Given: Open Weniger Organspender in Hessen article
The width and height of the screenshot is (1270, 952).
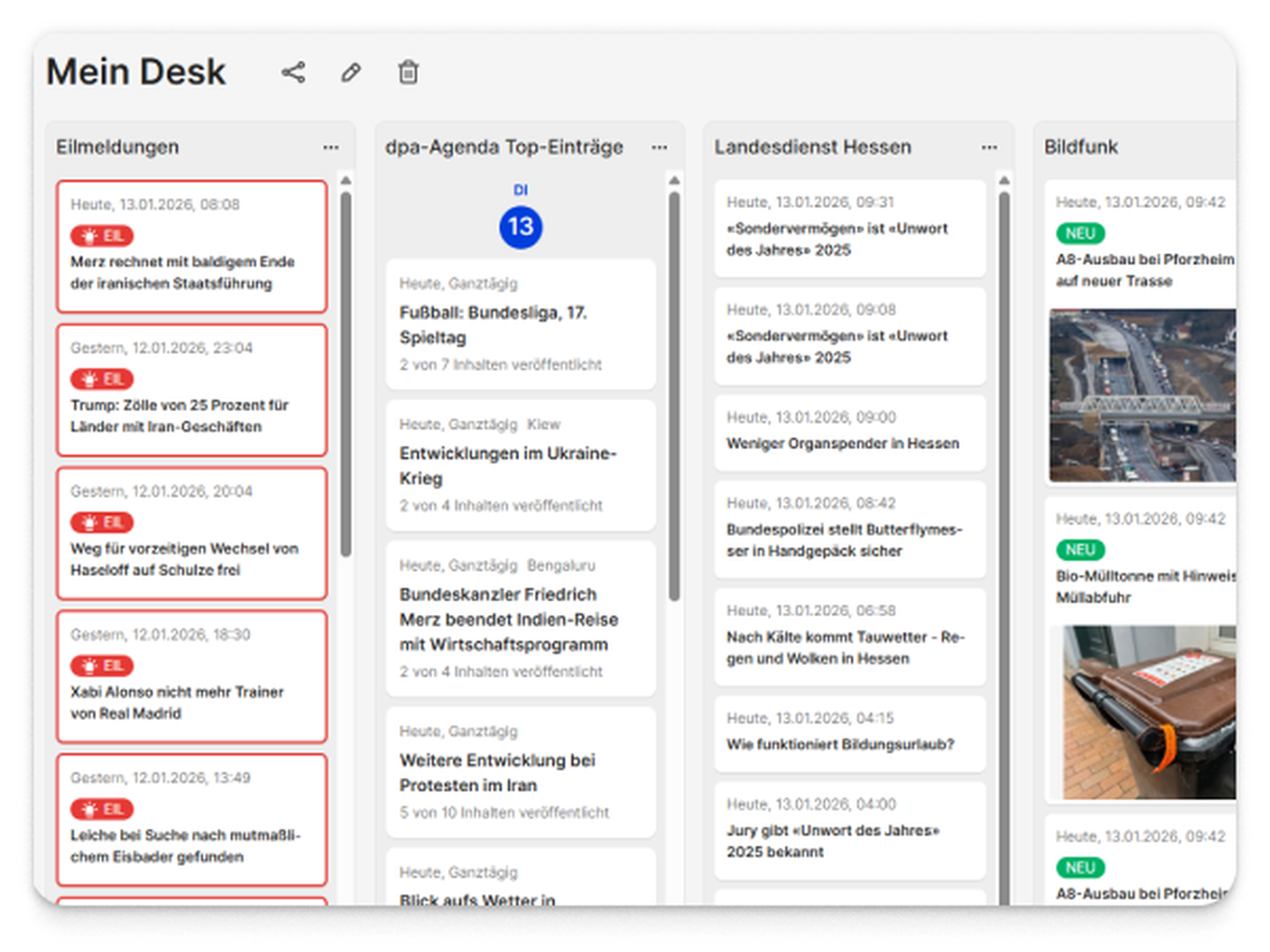Looking at the screenshot, I should tap(842, 443).
